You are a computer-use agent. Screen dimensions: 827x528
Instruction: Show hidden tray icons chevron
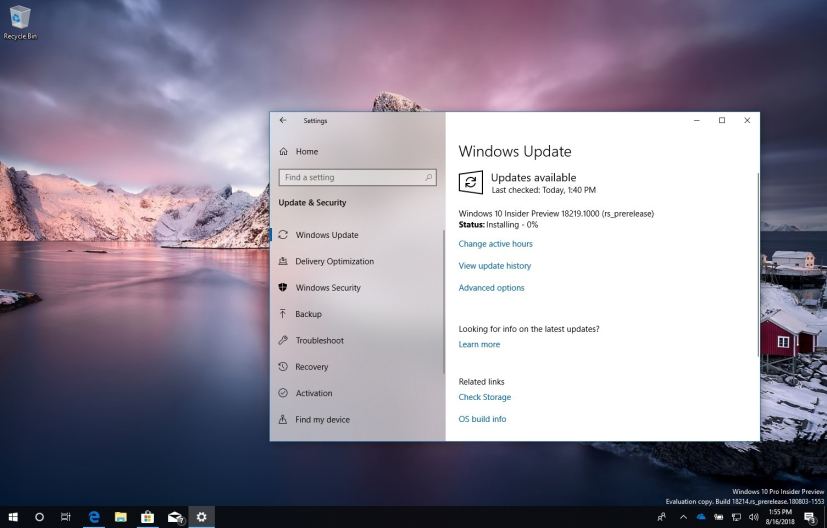point(683,517)
